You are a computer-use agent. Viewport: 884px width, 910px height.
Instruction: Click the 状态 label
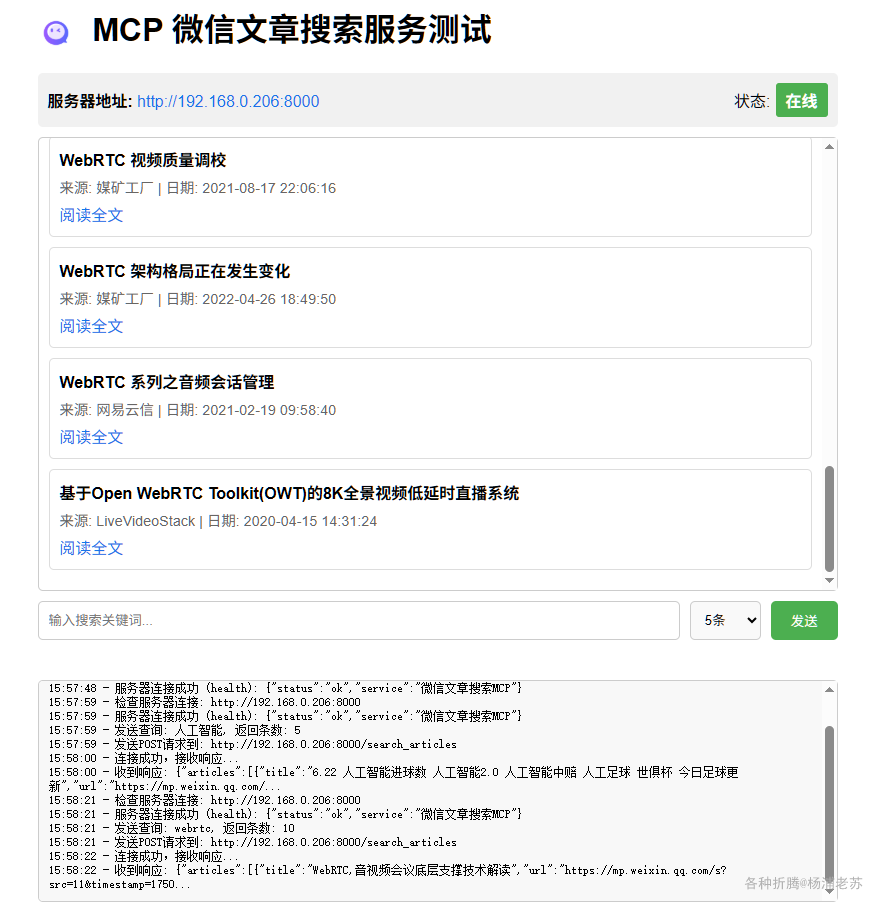pyautogui.click(x=752, y=102)
